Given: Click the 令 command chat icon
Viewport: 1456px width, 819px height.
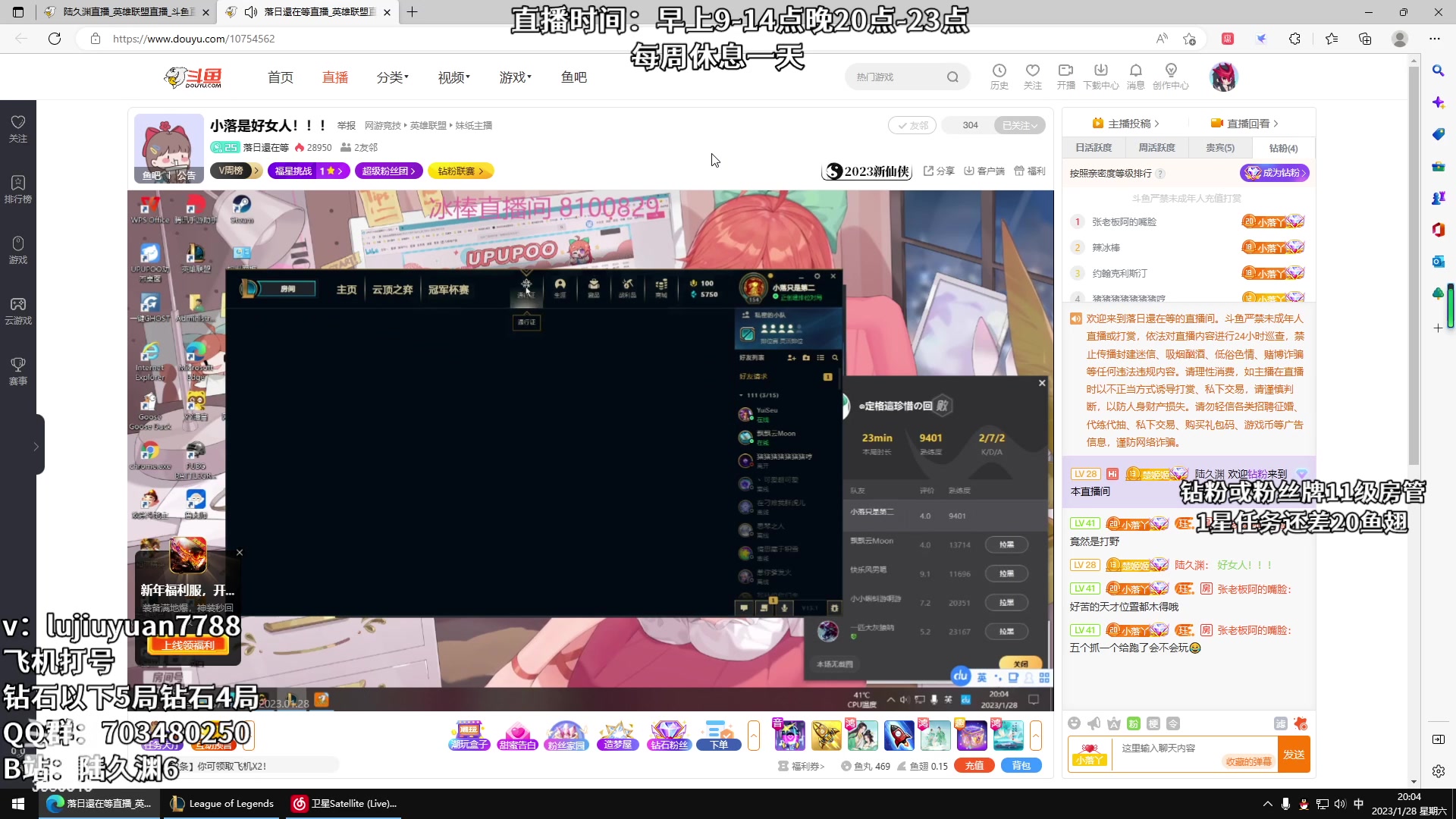Looking at the screenshot, I should coord(1173,723).
